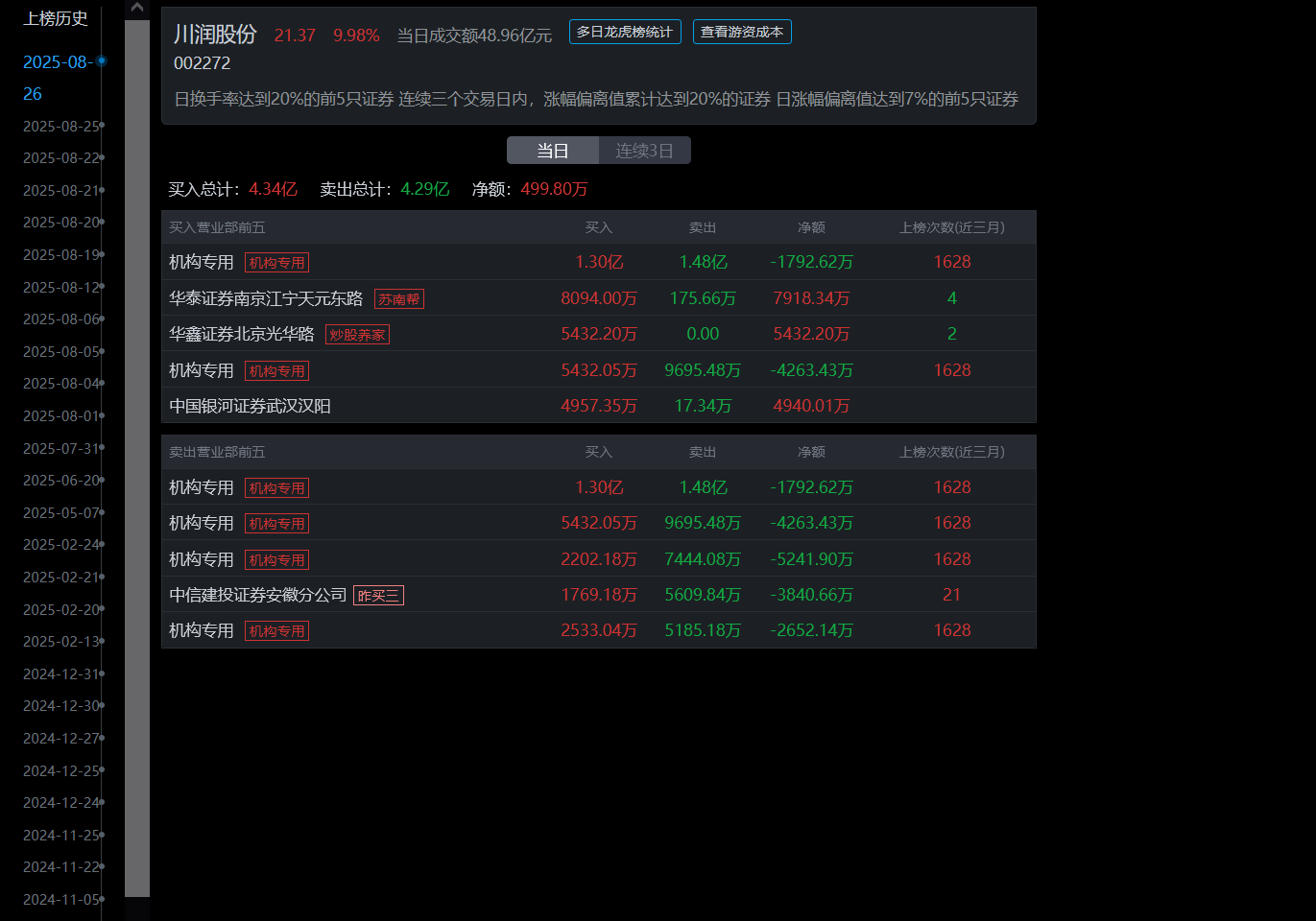Screen dimensions: 1316x921
Task: Select history date 2025-08-19
Action: pyautogui.click(x=61, y=254)
